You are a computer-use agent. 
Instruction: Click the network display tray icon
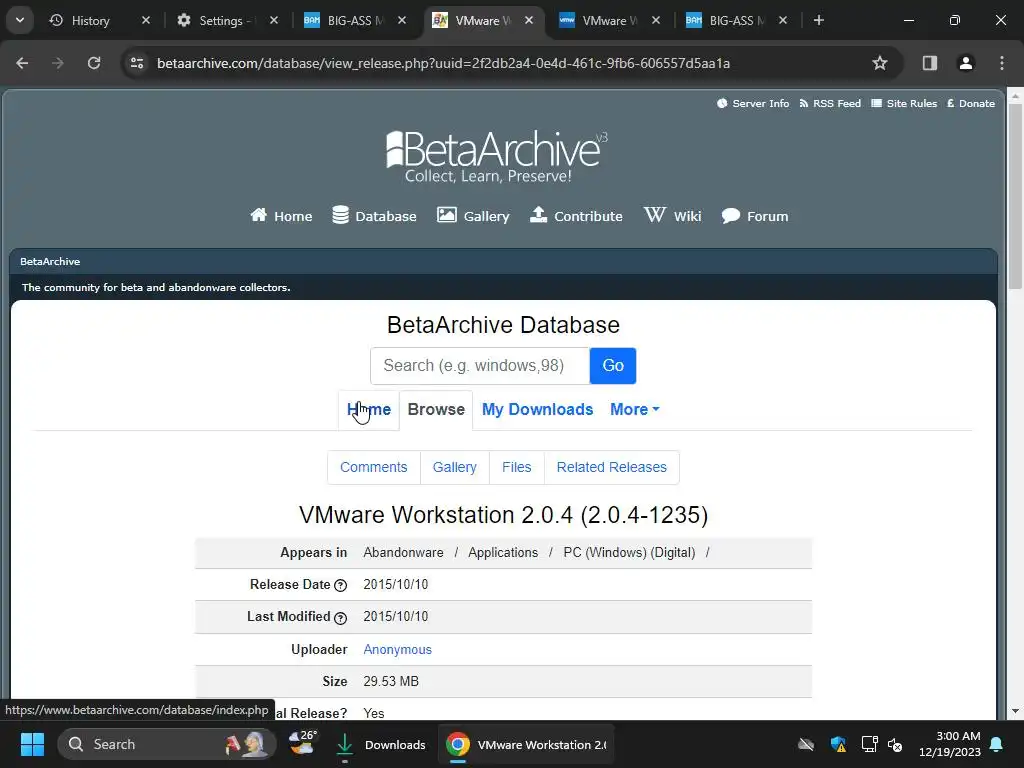(869, 744)
